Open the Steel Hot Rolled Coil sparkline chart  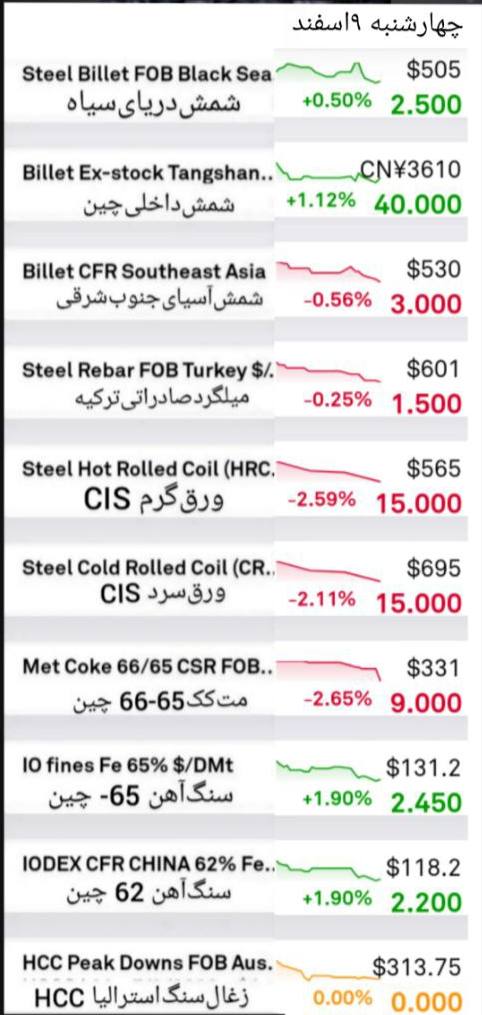pyautogui.click(x=329, y=472)
